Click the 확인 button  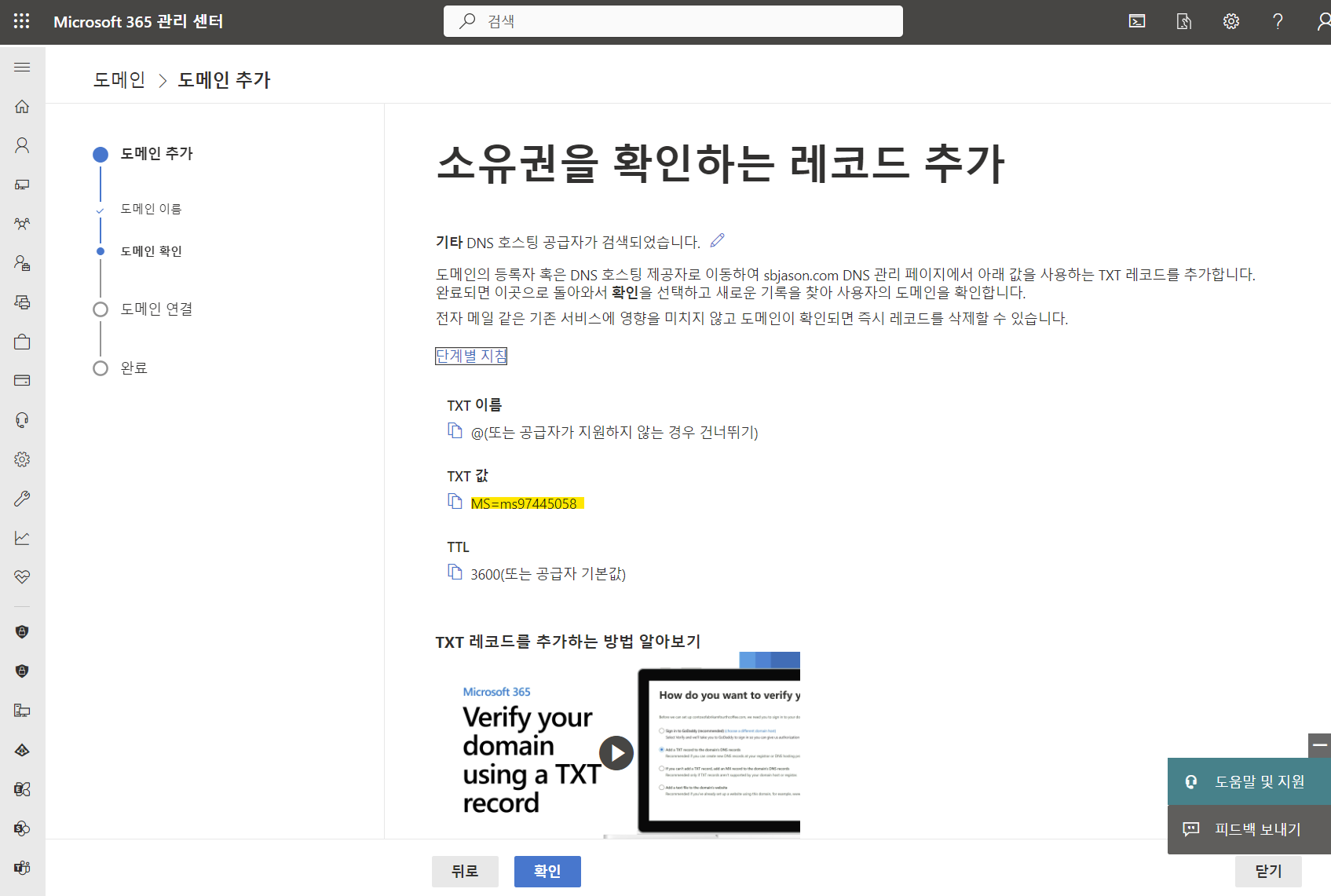pos(547,872)
